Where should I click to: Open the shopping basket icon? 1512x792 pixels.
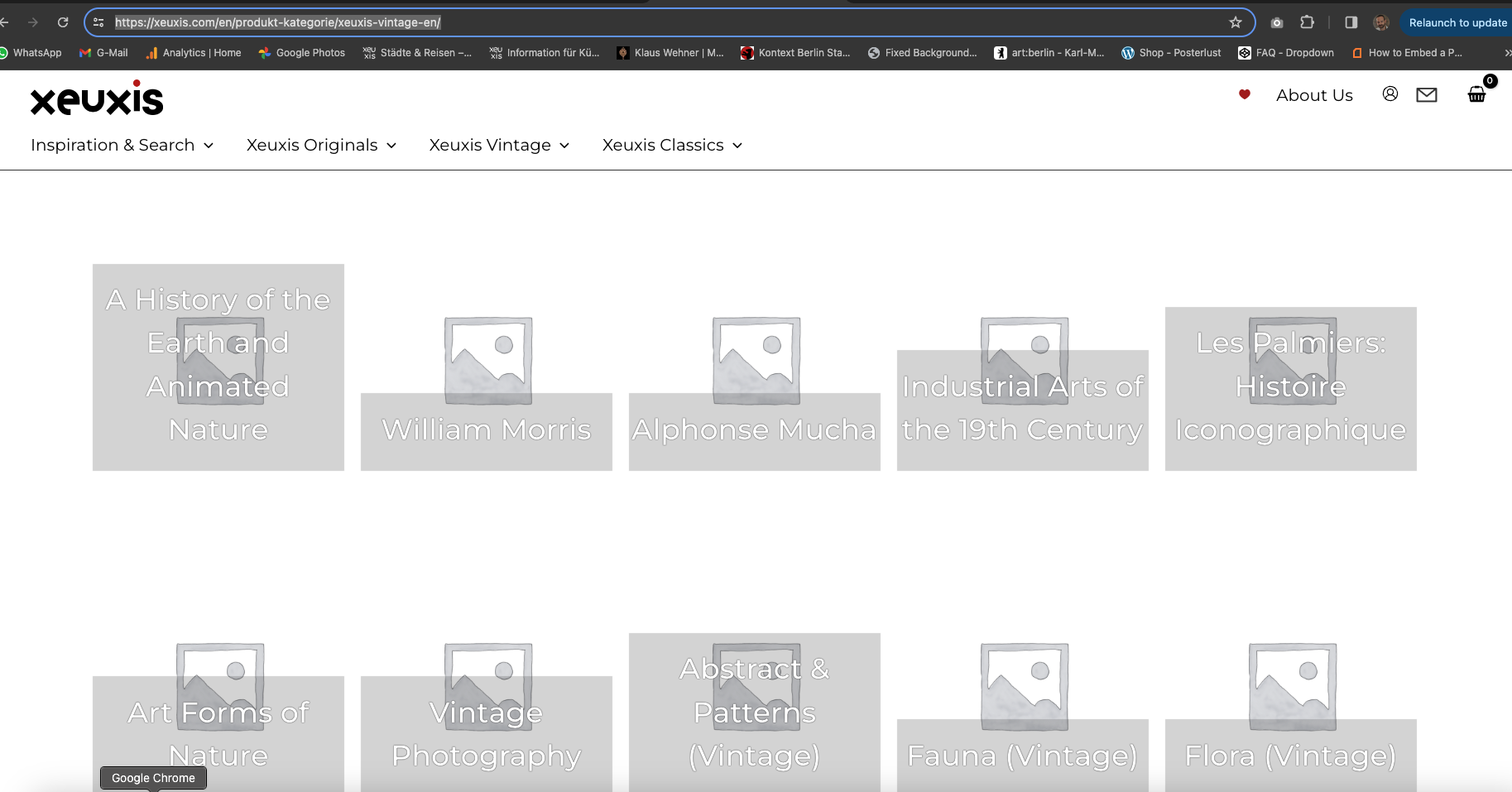tap(1477, 94)
